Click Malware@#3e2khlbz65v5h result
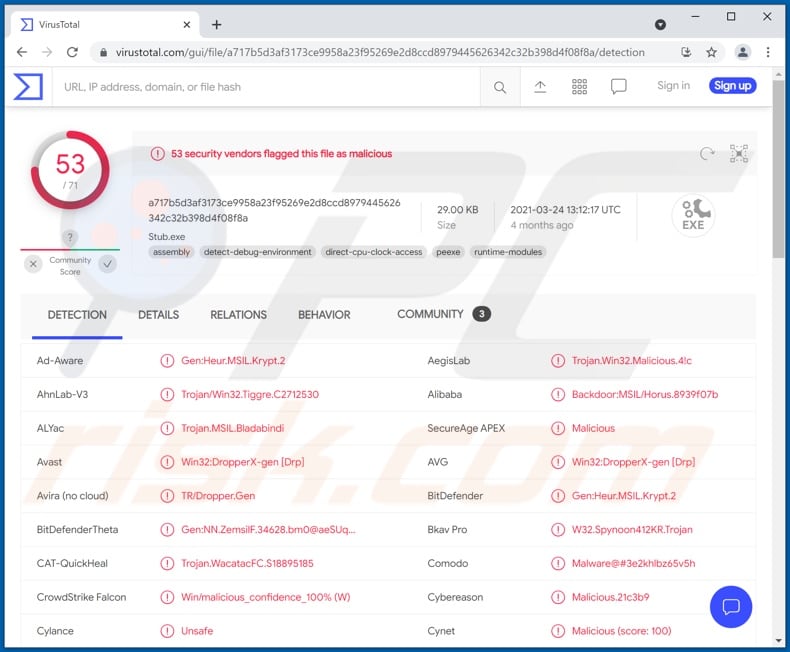 click(x=633, y=563)
